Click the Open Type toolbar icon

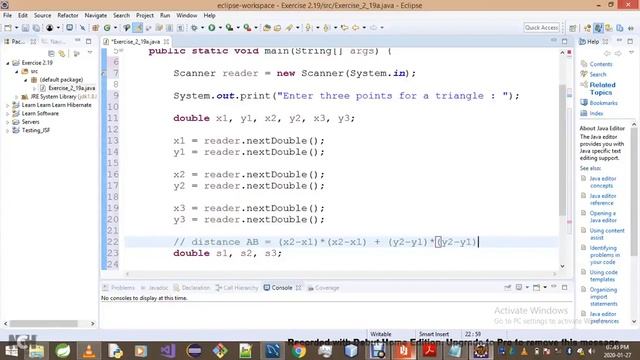(267, 28)
